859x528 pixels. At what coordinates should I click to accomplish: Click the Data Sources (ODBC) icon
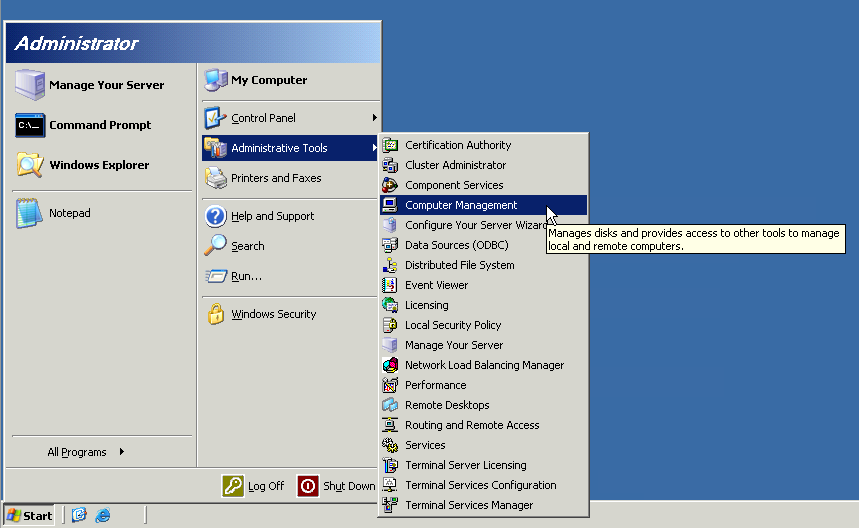click(x=390, y=245)
